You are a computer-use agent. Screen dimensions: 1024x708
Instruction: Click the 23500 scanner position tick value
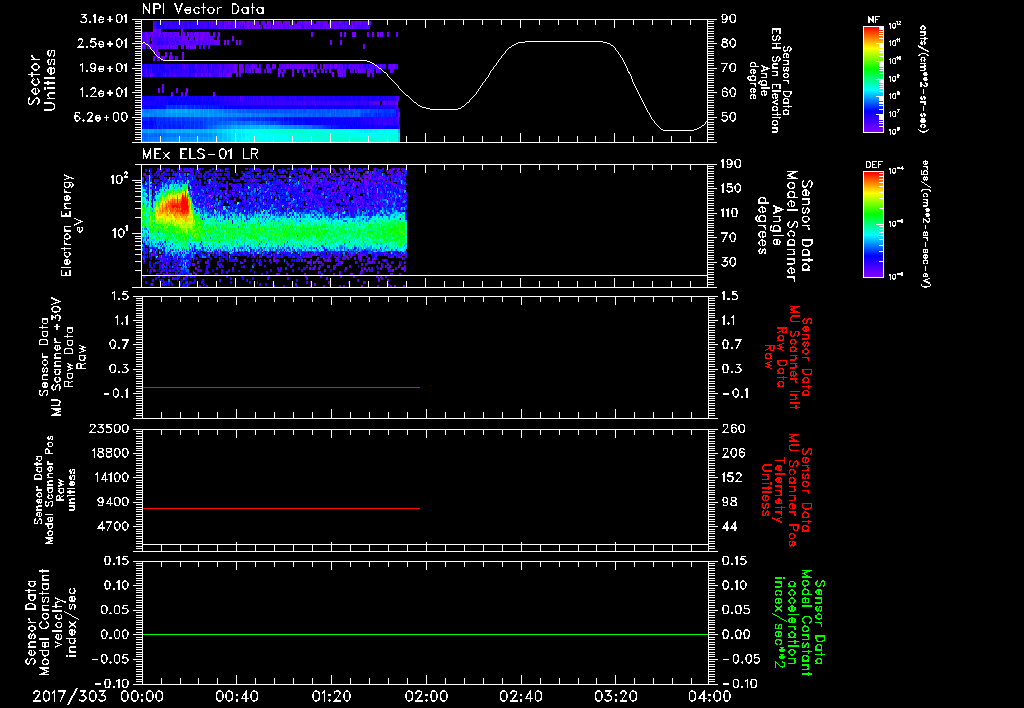pyautogui.click(x=108, y=428)
